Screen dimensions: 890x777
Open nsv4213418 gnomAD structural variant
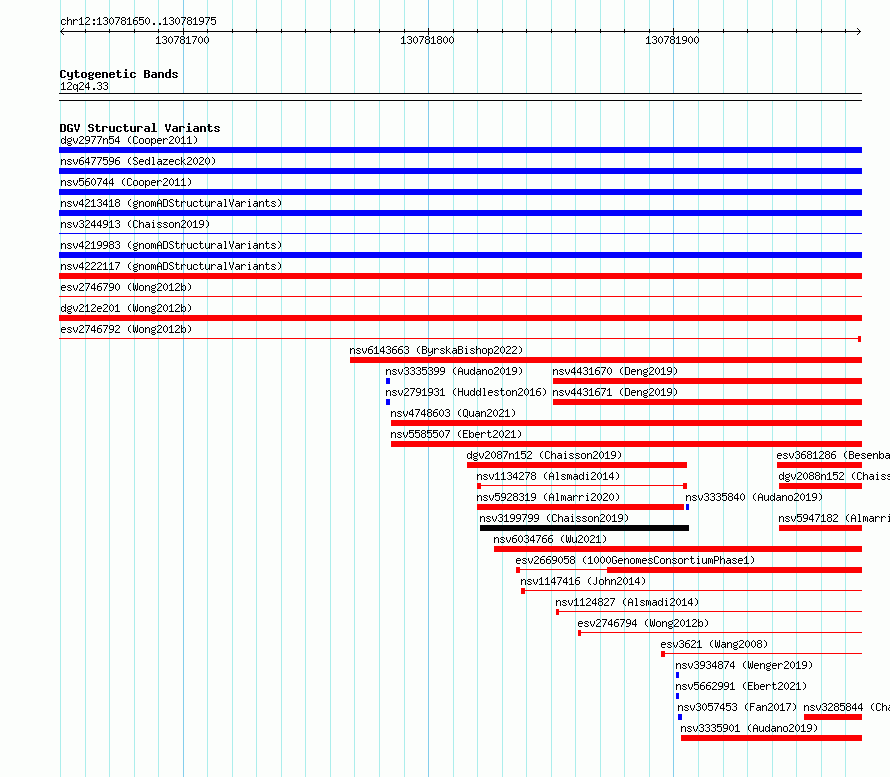pos(171,203)
